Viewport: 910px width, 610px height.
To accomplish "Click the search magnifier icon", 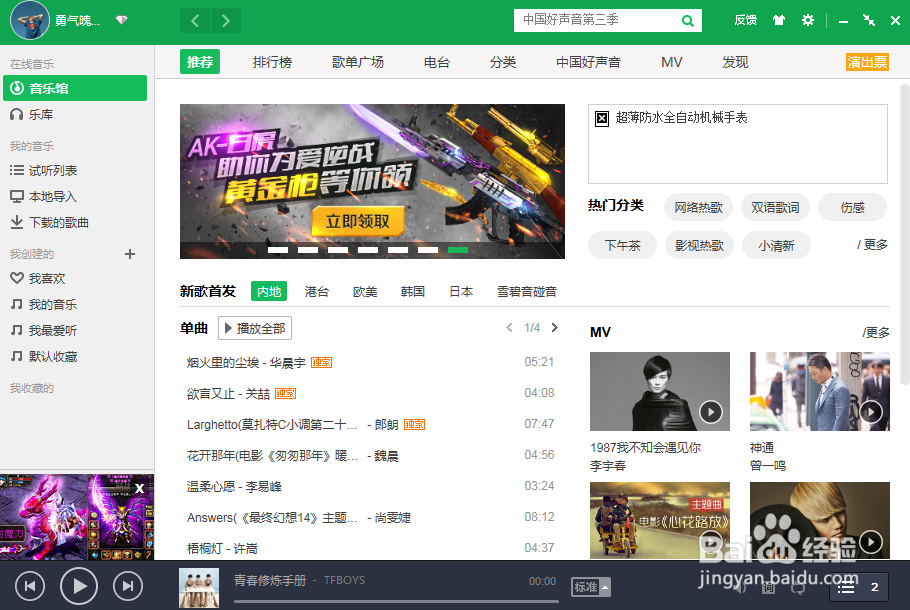I will 688,21.
